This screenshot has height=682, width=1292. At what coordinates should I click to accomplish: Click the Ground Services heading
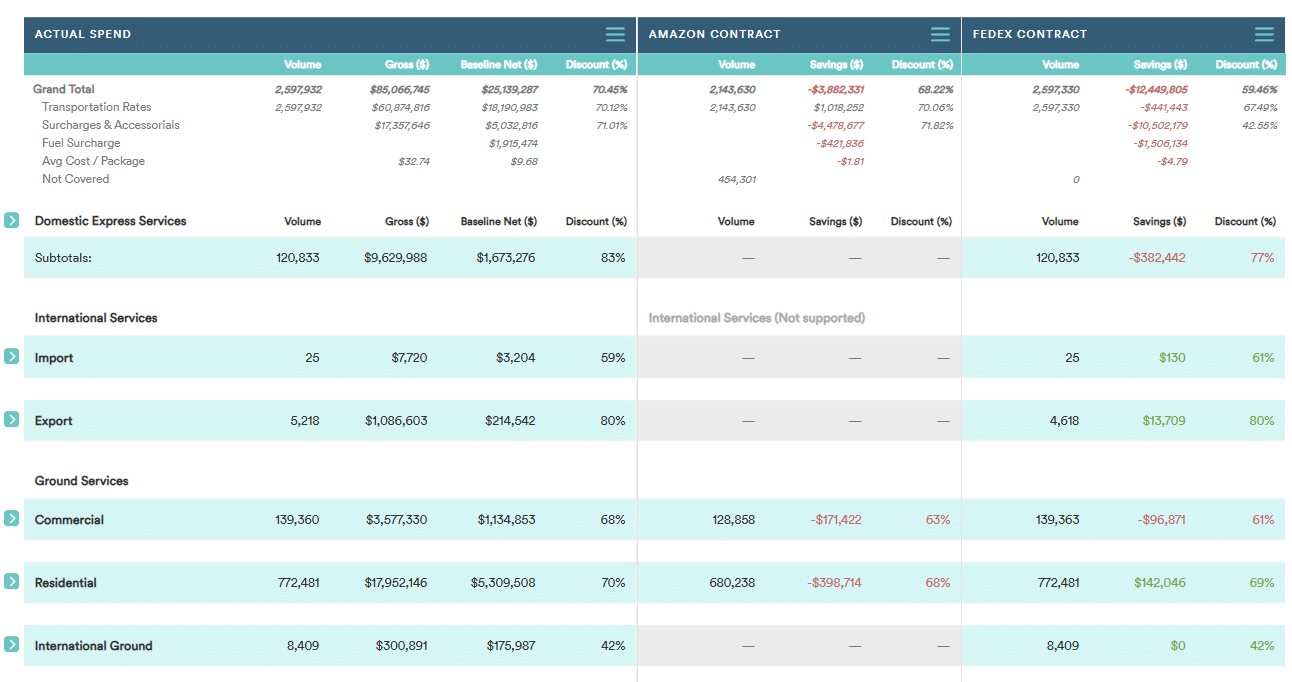tap(82, 481)
